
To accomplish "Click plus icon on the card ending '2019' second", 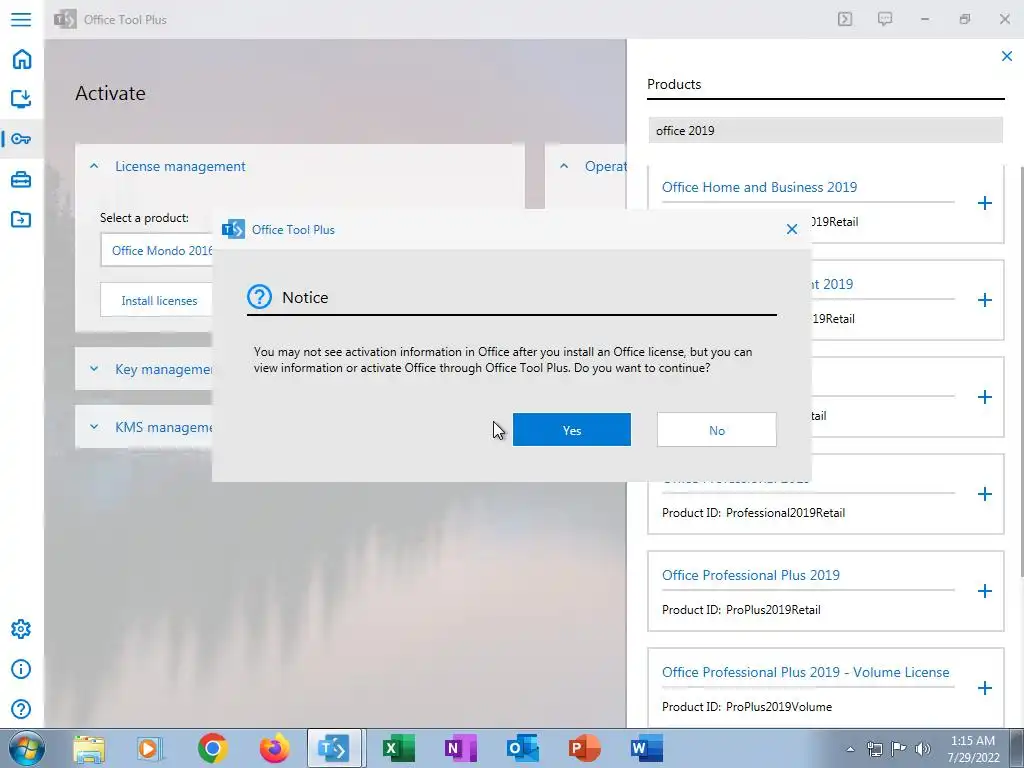I will (984, 300).
